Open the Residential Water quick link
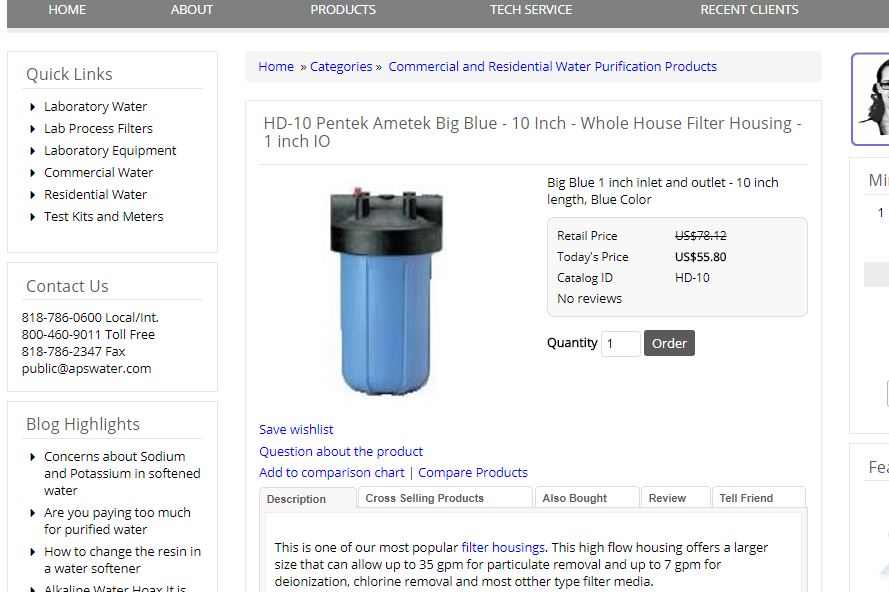The image size is (889, 592). (95, 194)
